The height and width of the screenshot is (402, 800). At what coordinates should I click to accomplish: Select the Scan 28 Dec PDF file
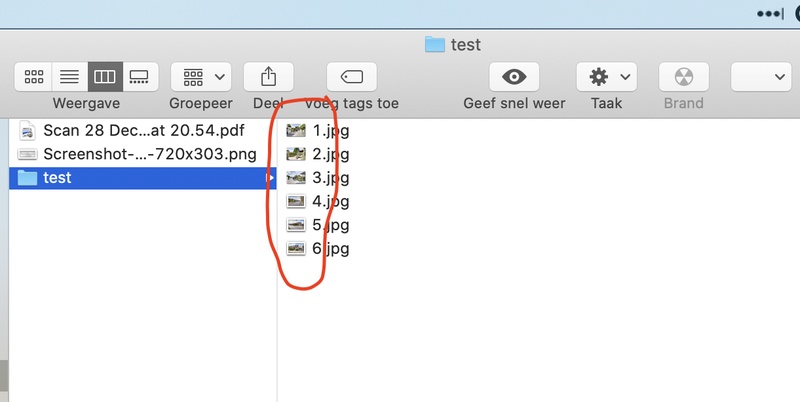click(143, 130)
